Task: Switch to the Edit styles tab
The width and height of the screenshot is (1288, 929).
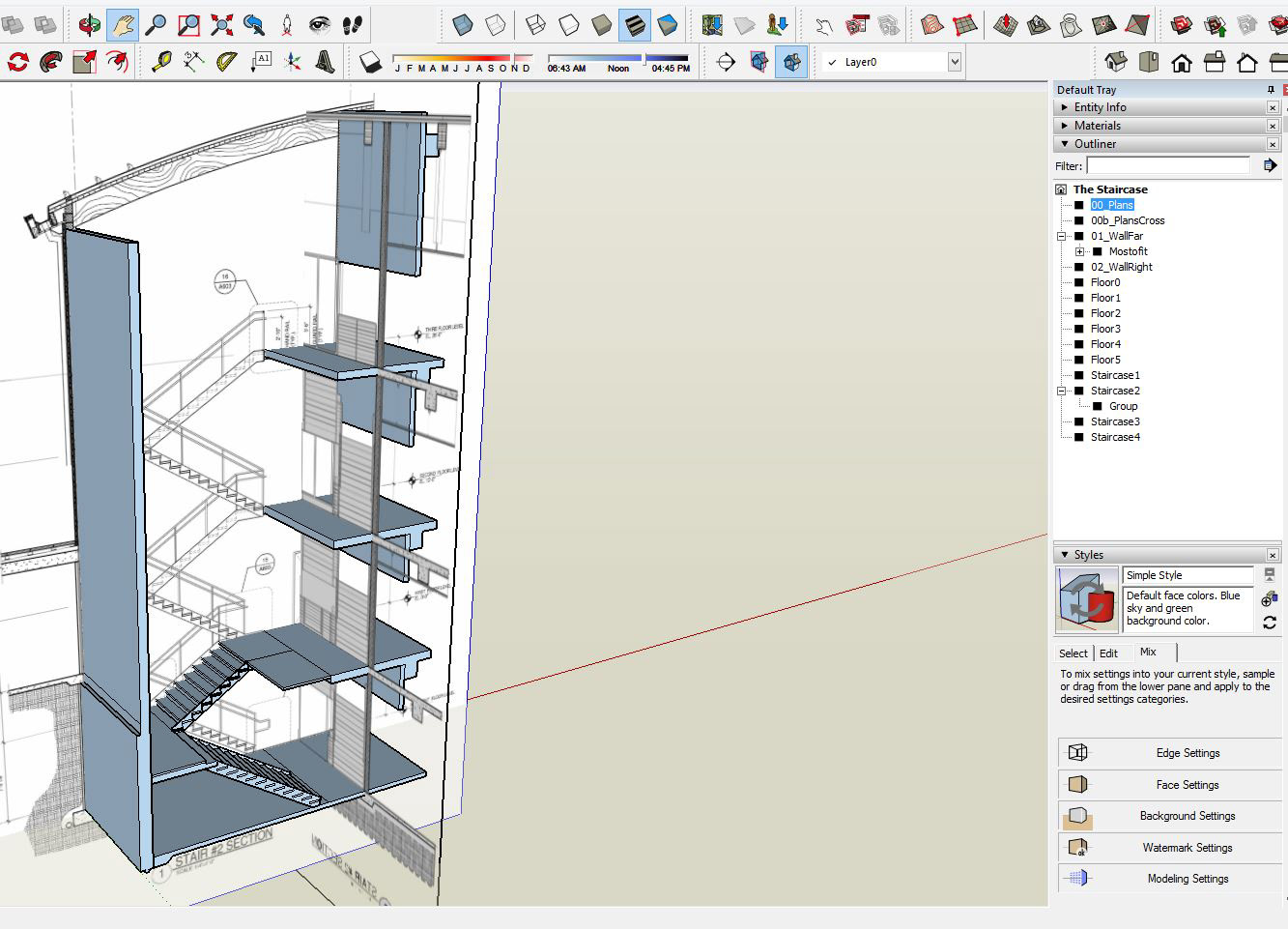Action: point(1108,653)
